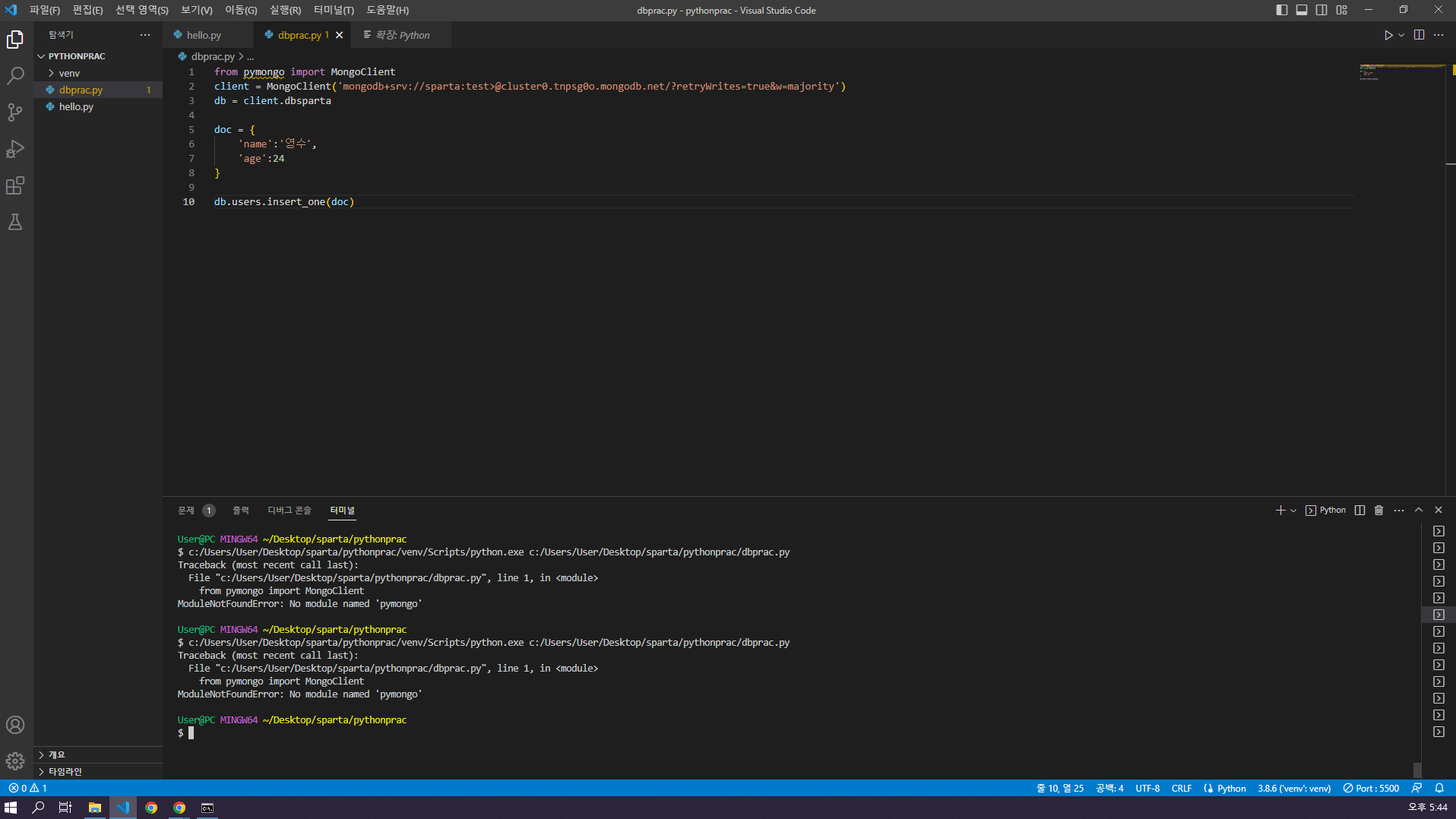Go to line via cursor position indicator
This screenshot has height=819, width=1456.
[1060, 789]
